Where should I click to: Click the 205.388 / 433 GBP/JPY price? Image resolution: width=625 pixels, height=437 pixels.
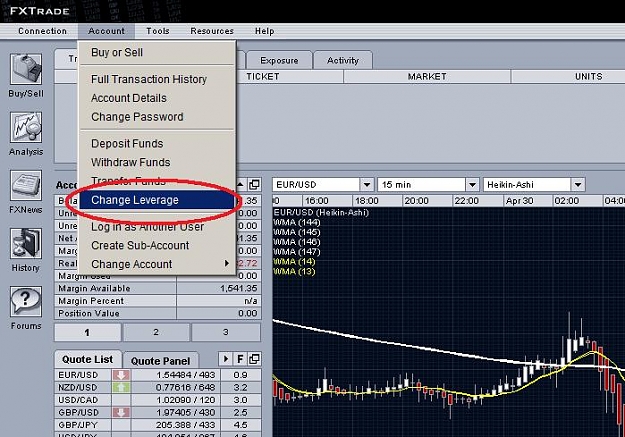click(x=185, y=425)
